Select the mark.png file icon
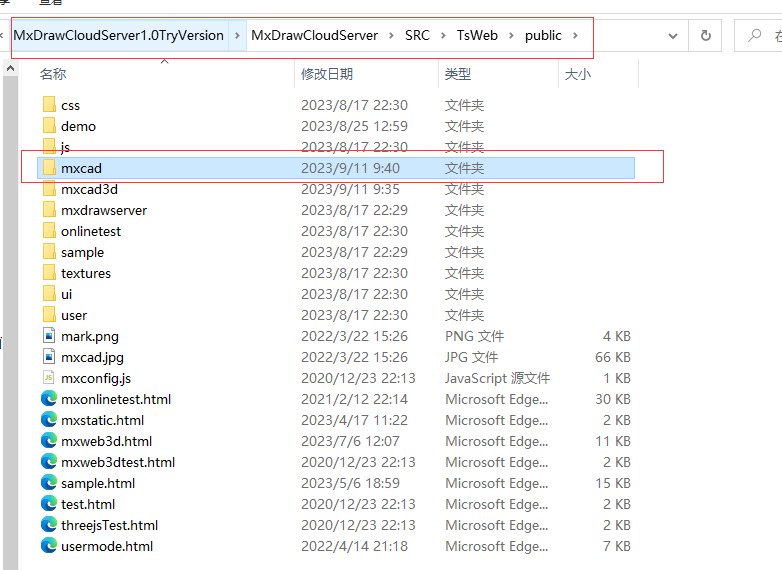782x570 pixels. click(x=49, y=336)
